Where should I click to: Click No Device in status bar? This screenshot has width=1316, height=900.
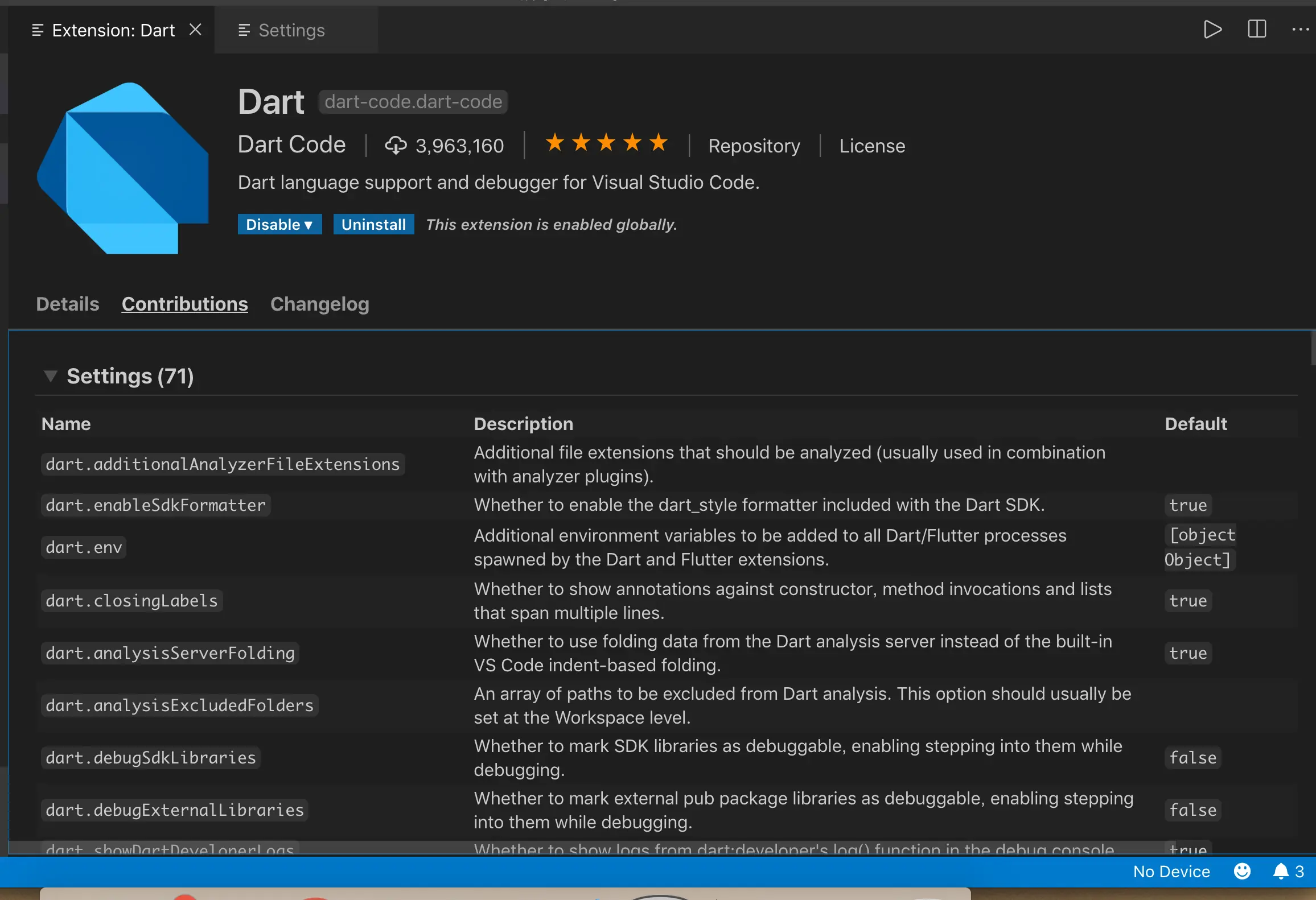pos(1171,872)
